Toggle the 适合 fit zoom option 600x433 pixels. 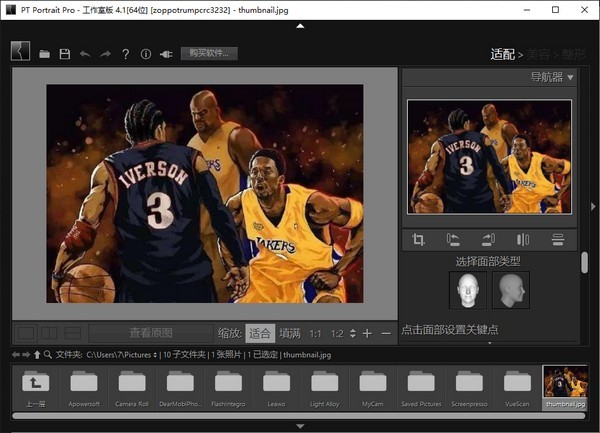(260, 333)
